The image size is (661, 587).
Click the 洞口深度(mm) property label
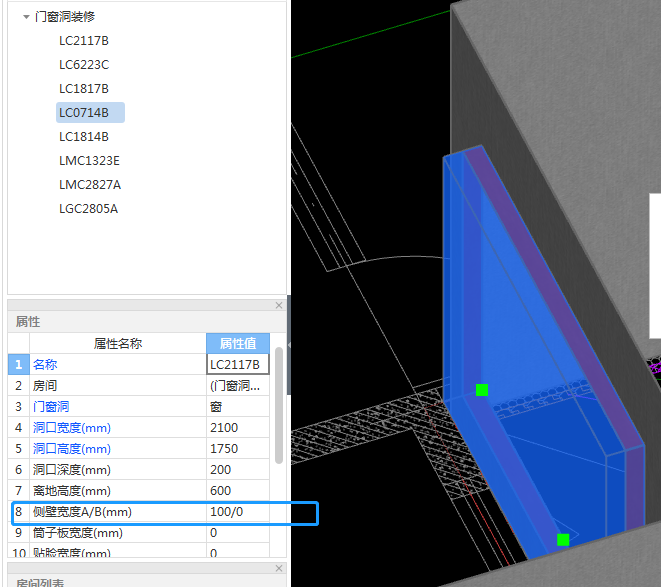(72, 469)
